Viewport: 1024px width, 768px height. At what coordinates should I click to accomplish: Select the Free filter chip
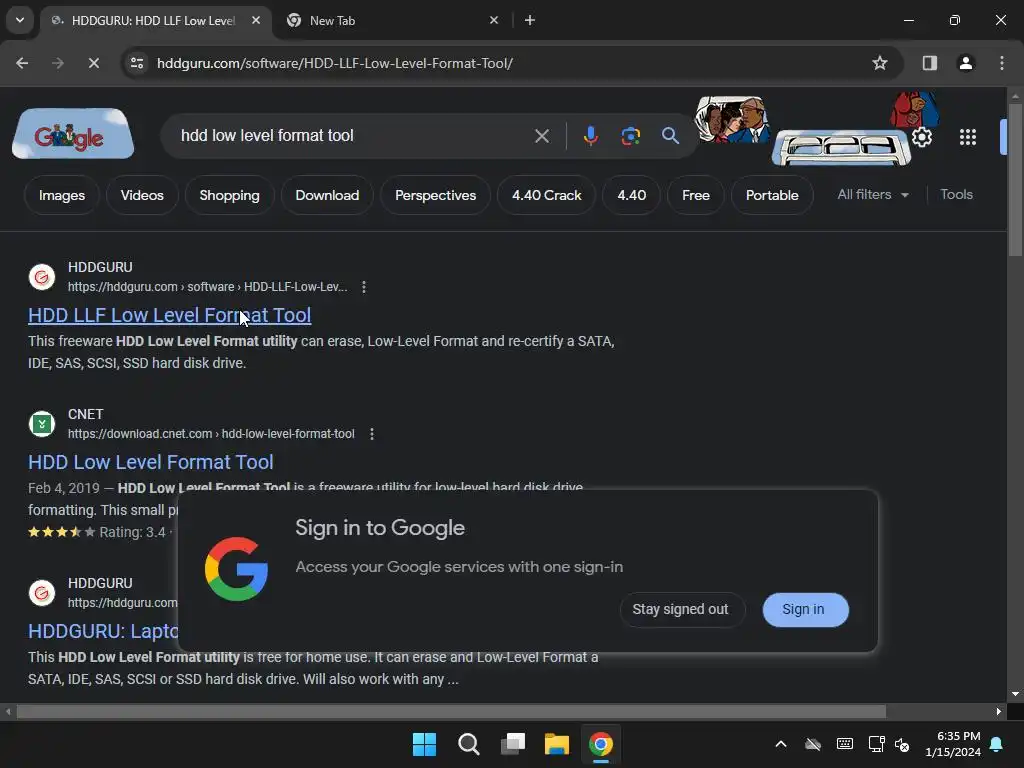[696, 195]
